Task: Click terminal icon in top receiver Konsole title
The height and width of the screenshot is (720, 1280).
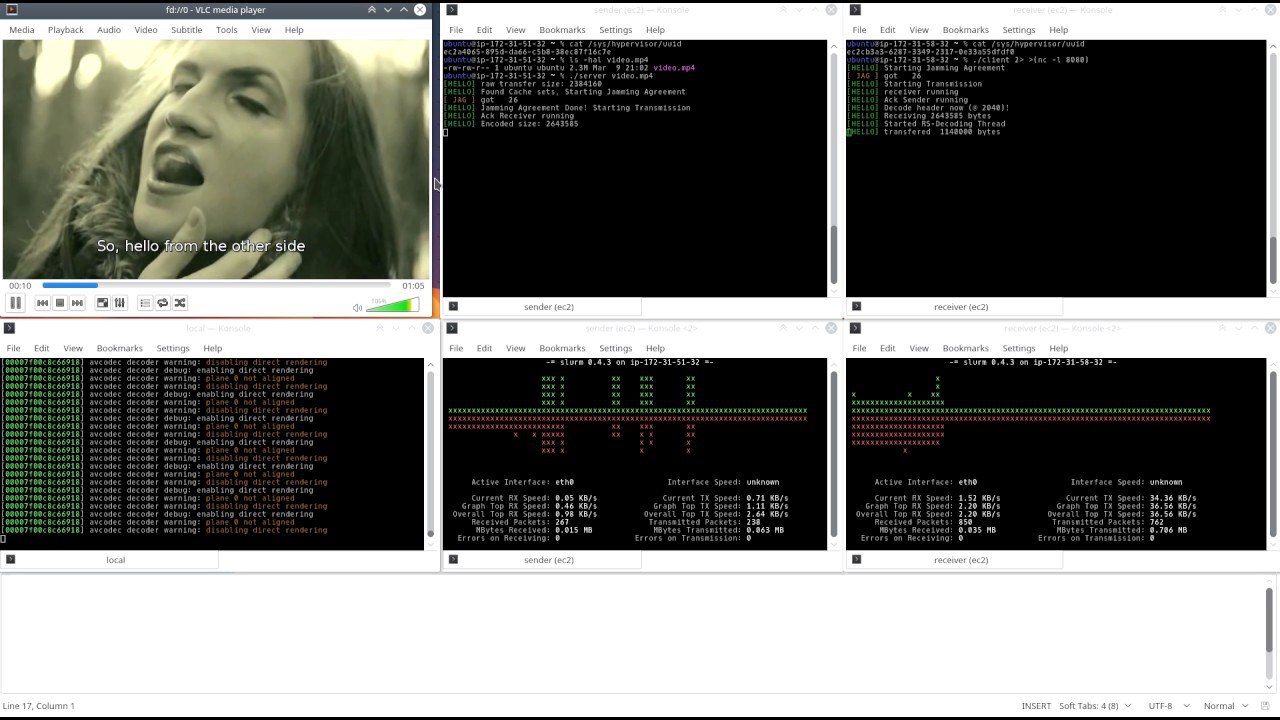Action: point(856,10)
